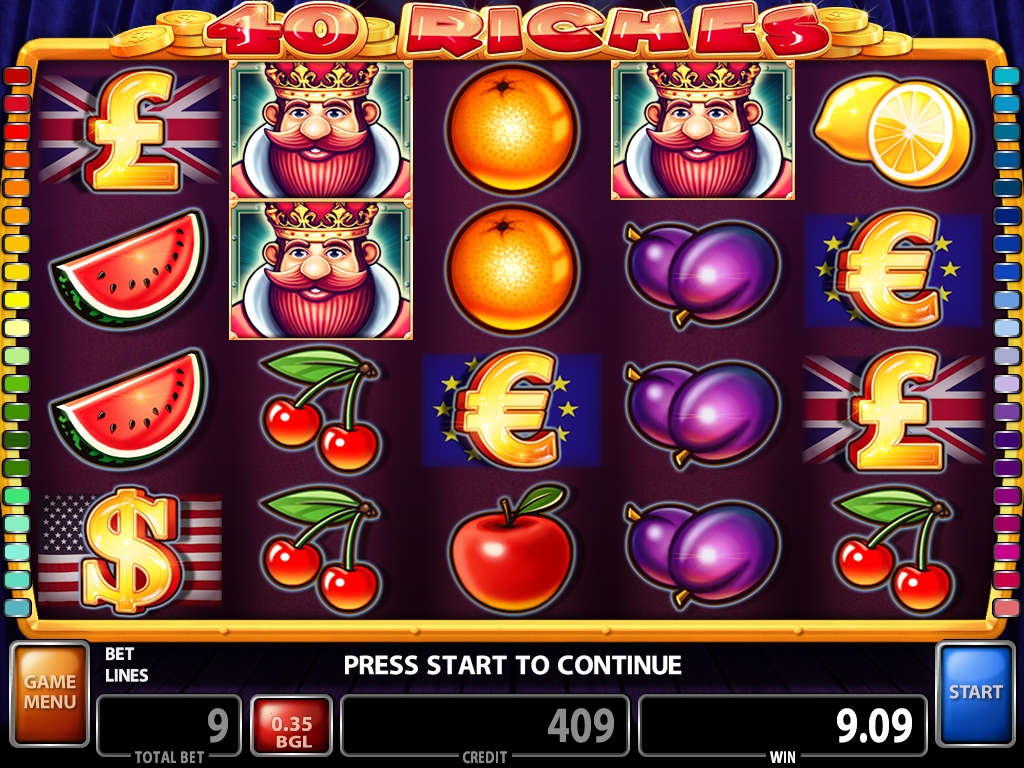Click the Credit display showing 409
The image size is (1024, 768).
(x=485, y=725)
